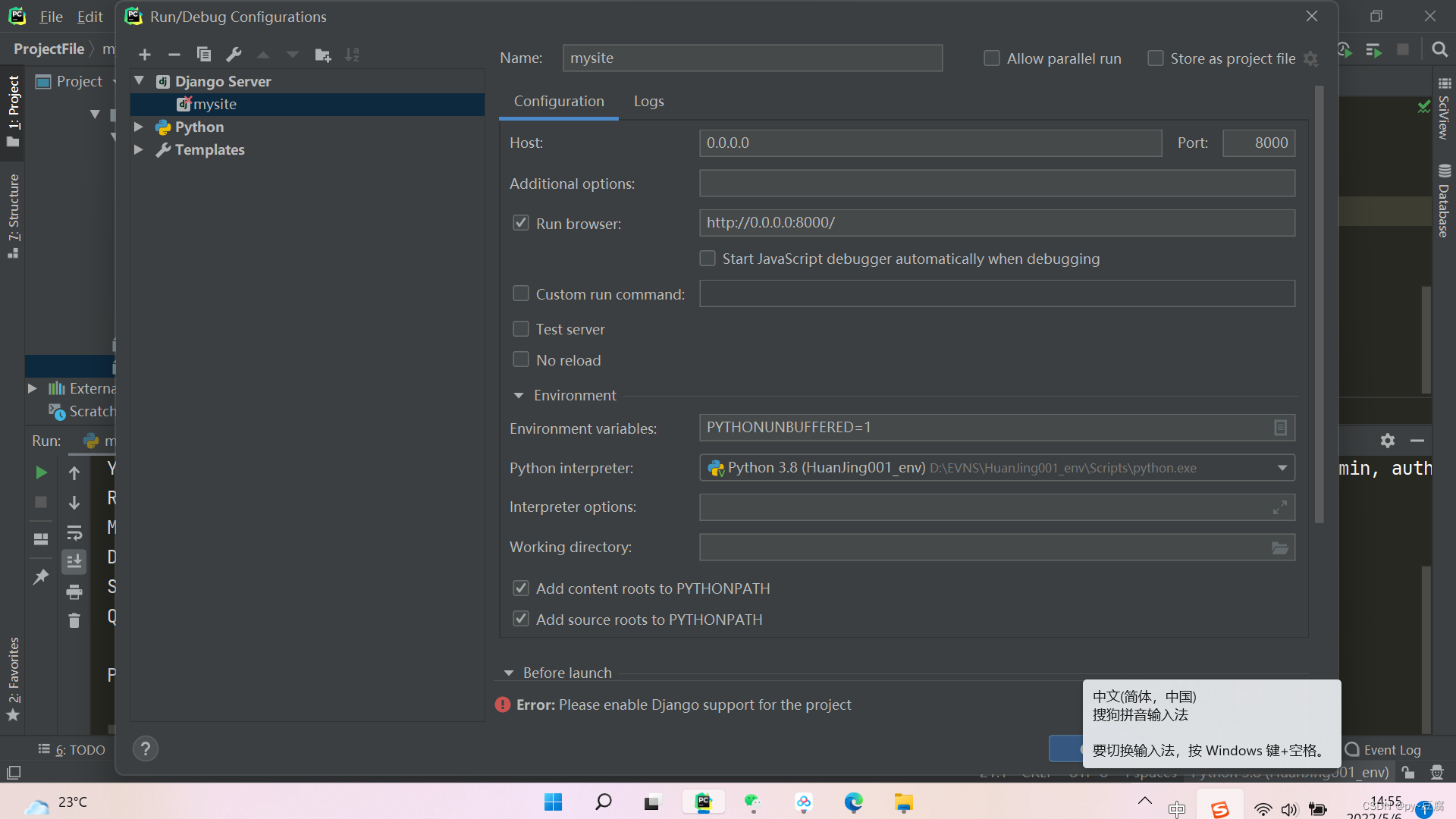This screenshot has width=1456, height=819.
Task: Browse for working directory folder icon
Action: [x=1280, y=548]
